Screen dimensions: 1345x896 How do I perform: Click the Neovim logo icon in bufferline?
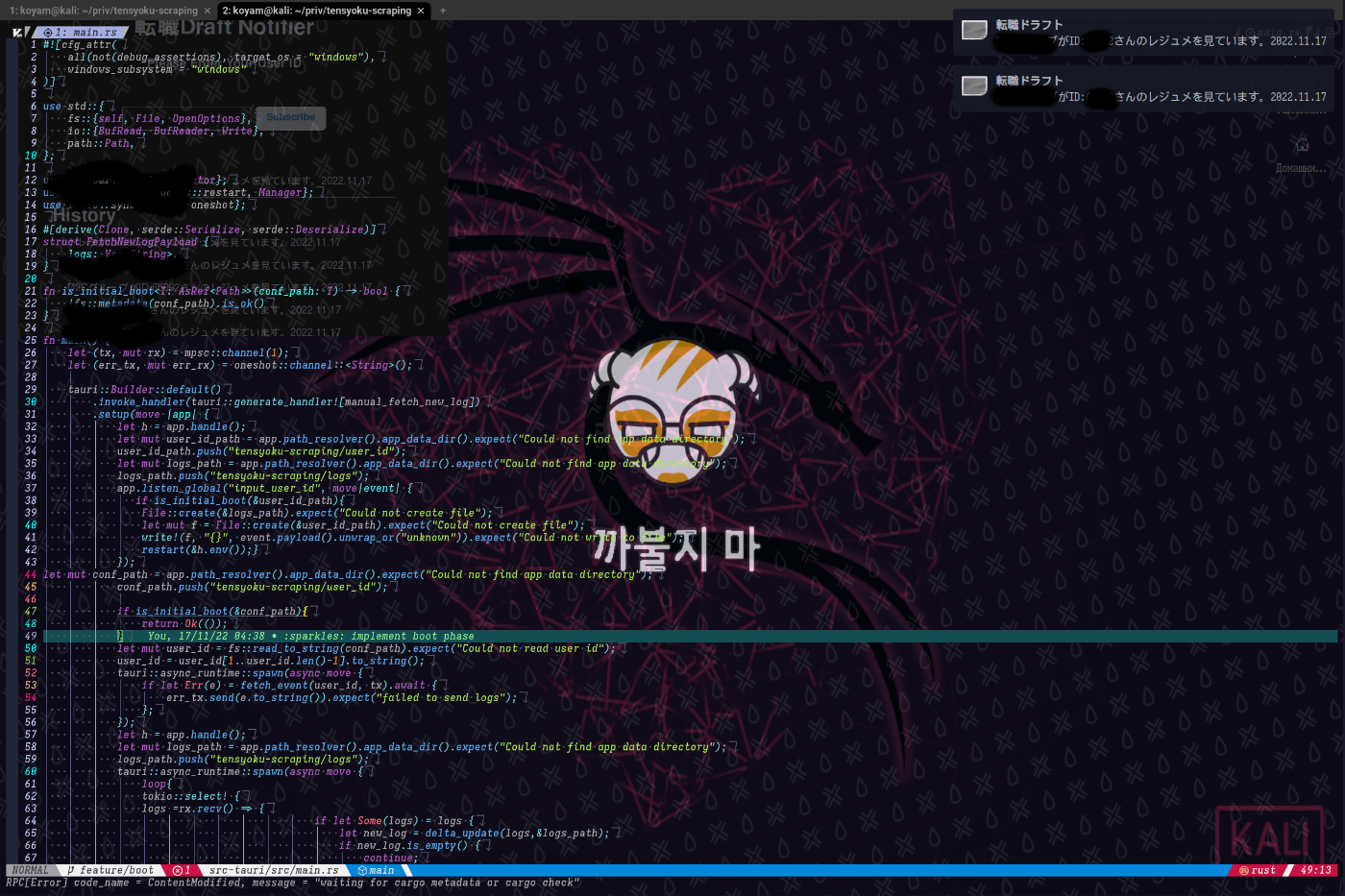[x=18, y=33]
